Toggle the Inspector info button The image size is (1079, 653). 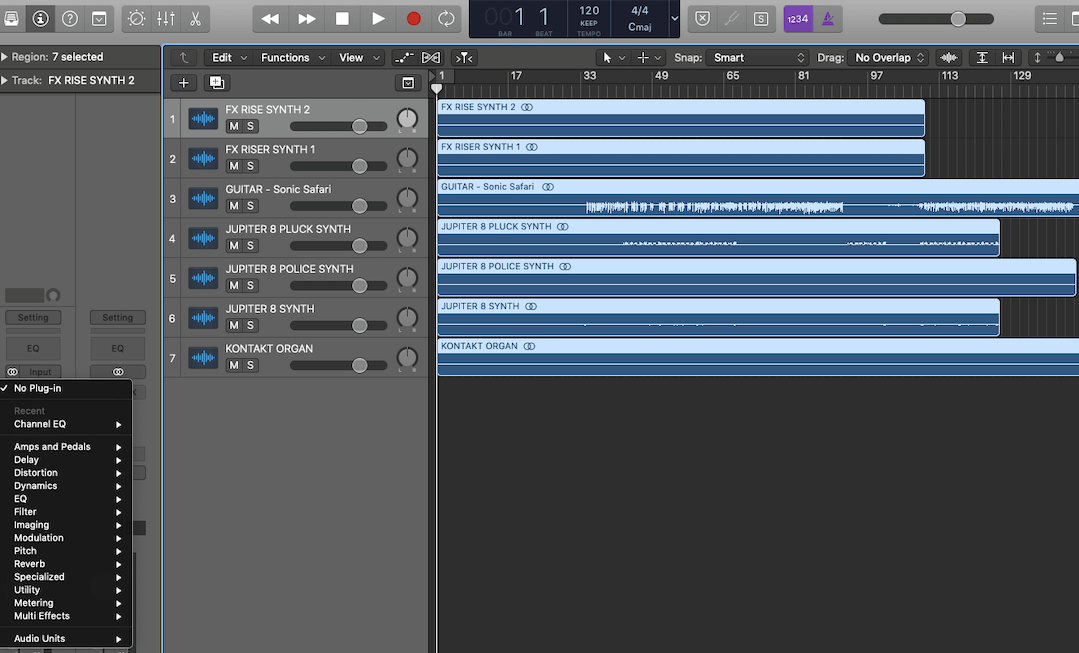point(41,19)
